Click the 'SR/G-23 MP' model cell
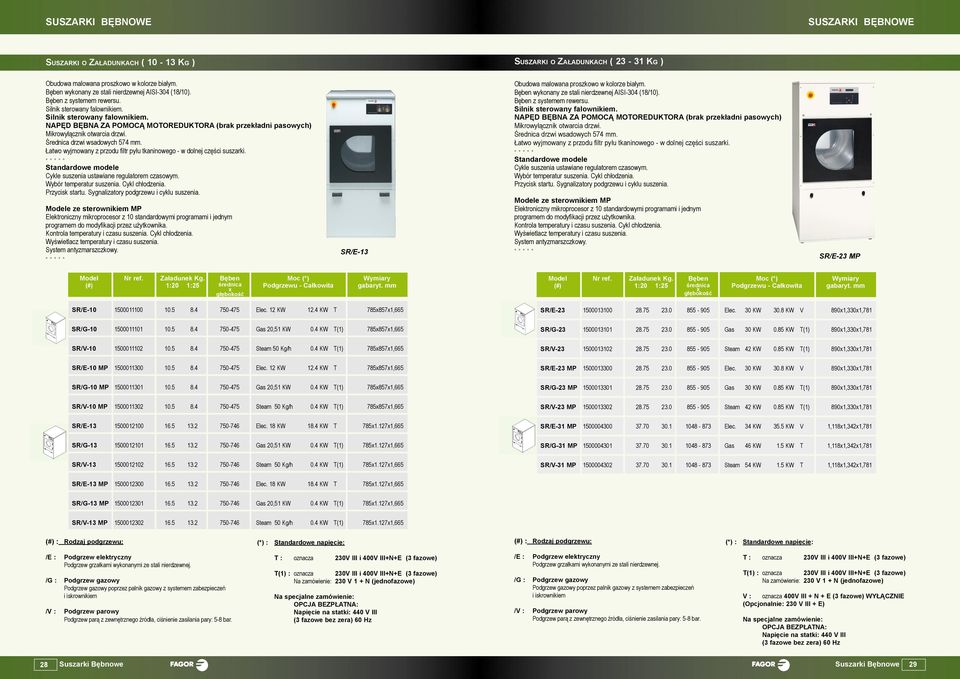960x679 pixels. coord(558,388)
